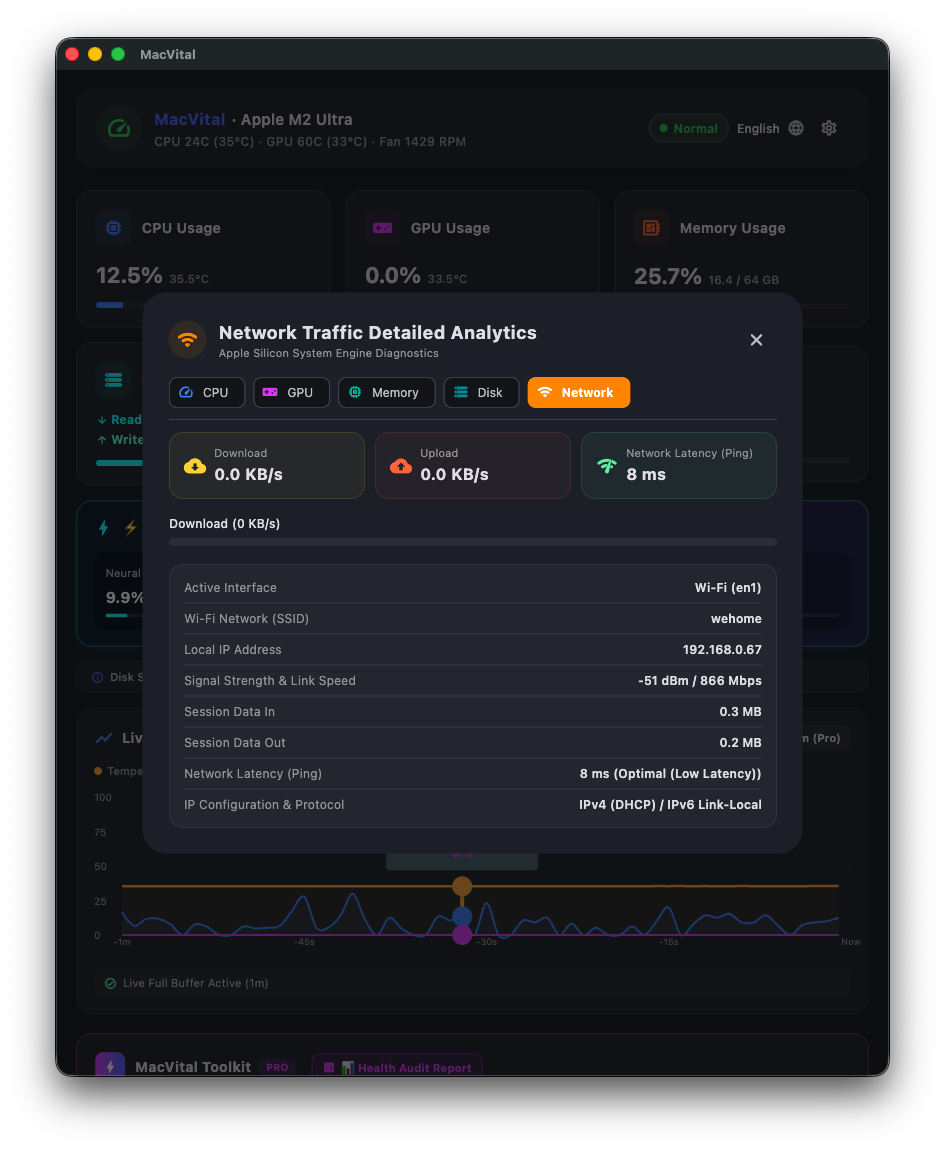Click the IPv4 (DHCP) / IPv6 Link-Local value
Screen dimensions: 945x1150
[x=670, y=805]
